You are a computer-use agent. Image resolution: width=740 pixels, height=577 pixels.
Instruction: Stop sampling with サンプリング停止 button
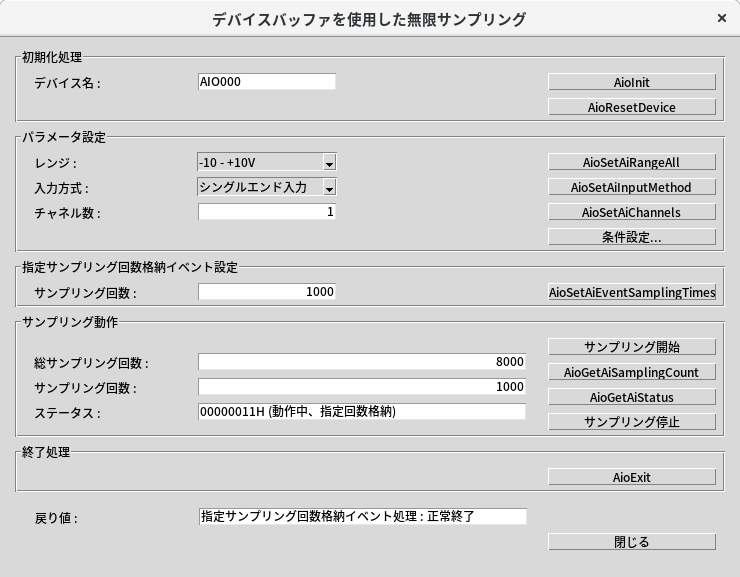631,422
